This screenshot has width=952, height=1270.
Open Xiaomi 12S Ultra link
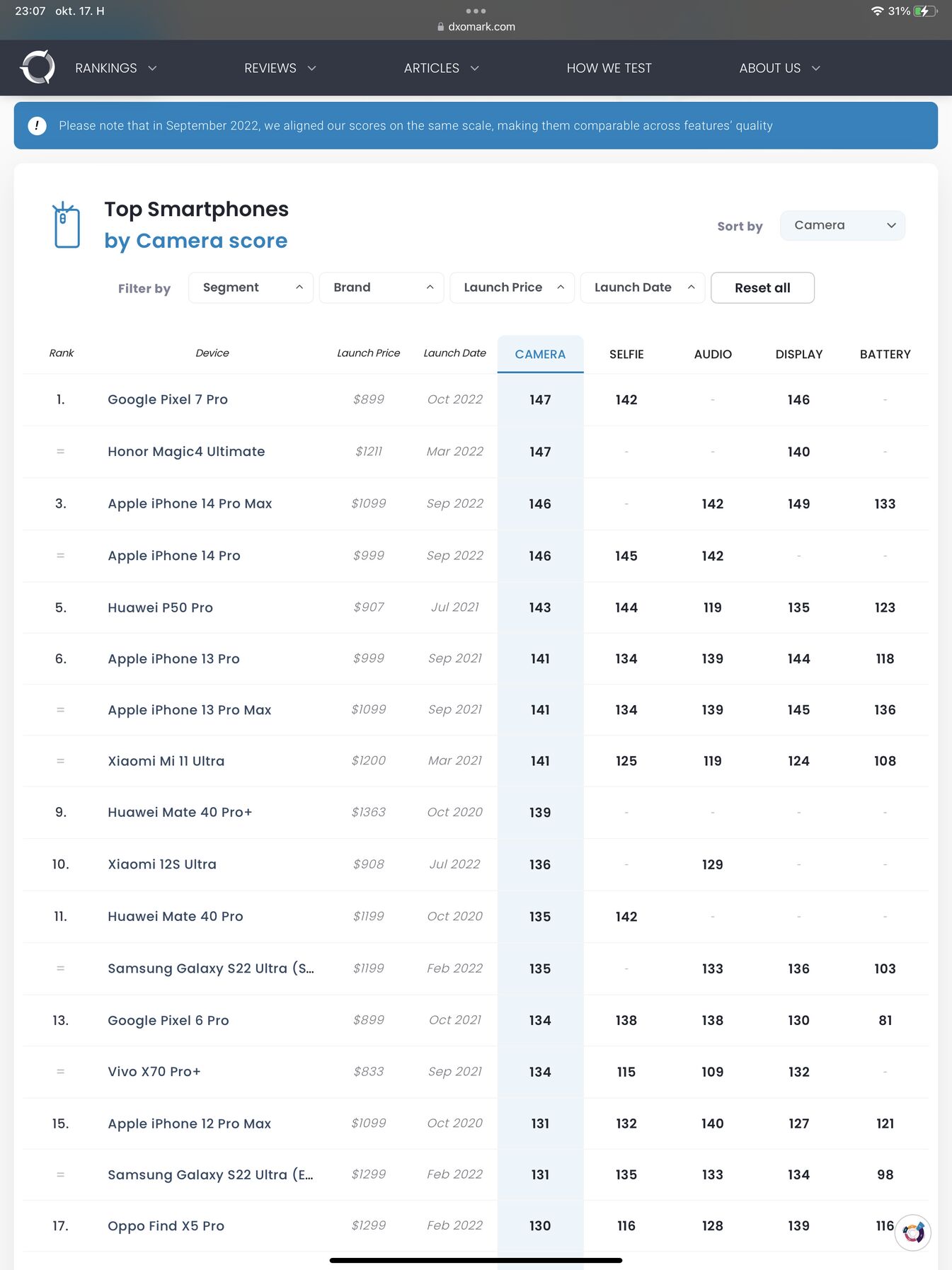[162, 864]
